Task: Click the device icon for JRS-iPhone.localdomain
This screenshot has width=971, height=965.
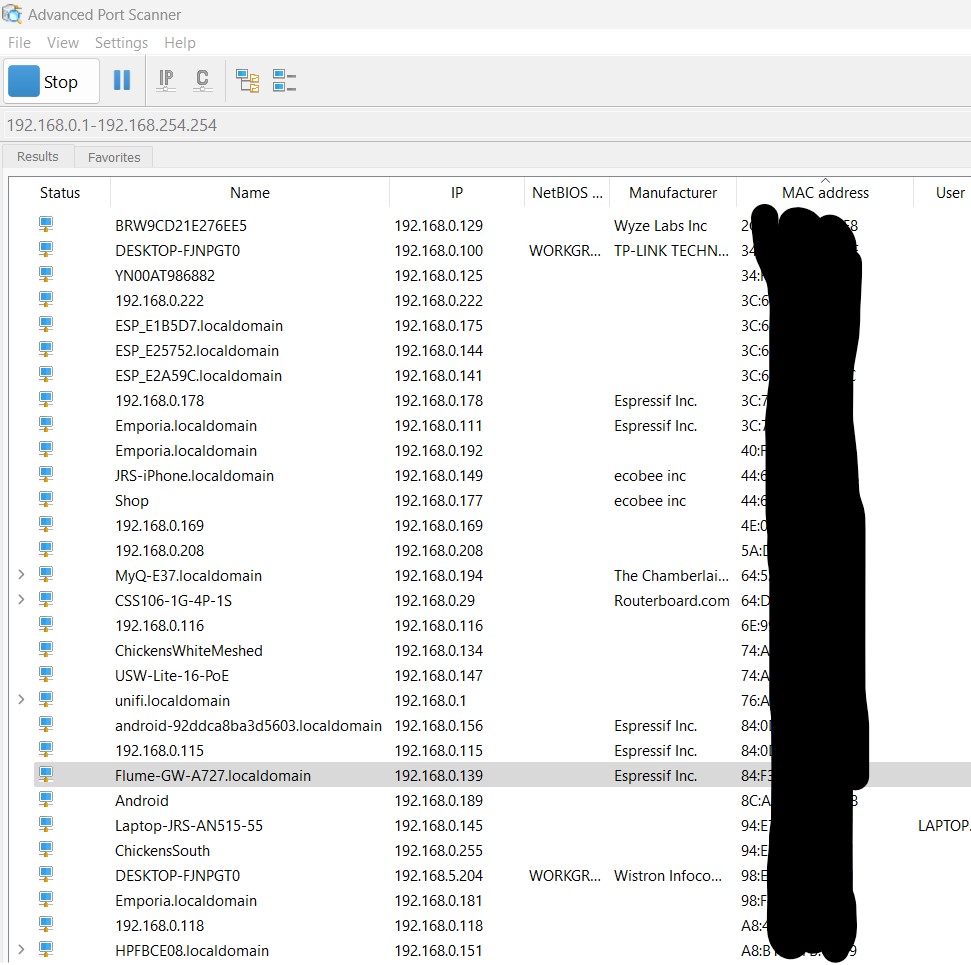Action: tap(46, 474)
